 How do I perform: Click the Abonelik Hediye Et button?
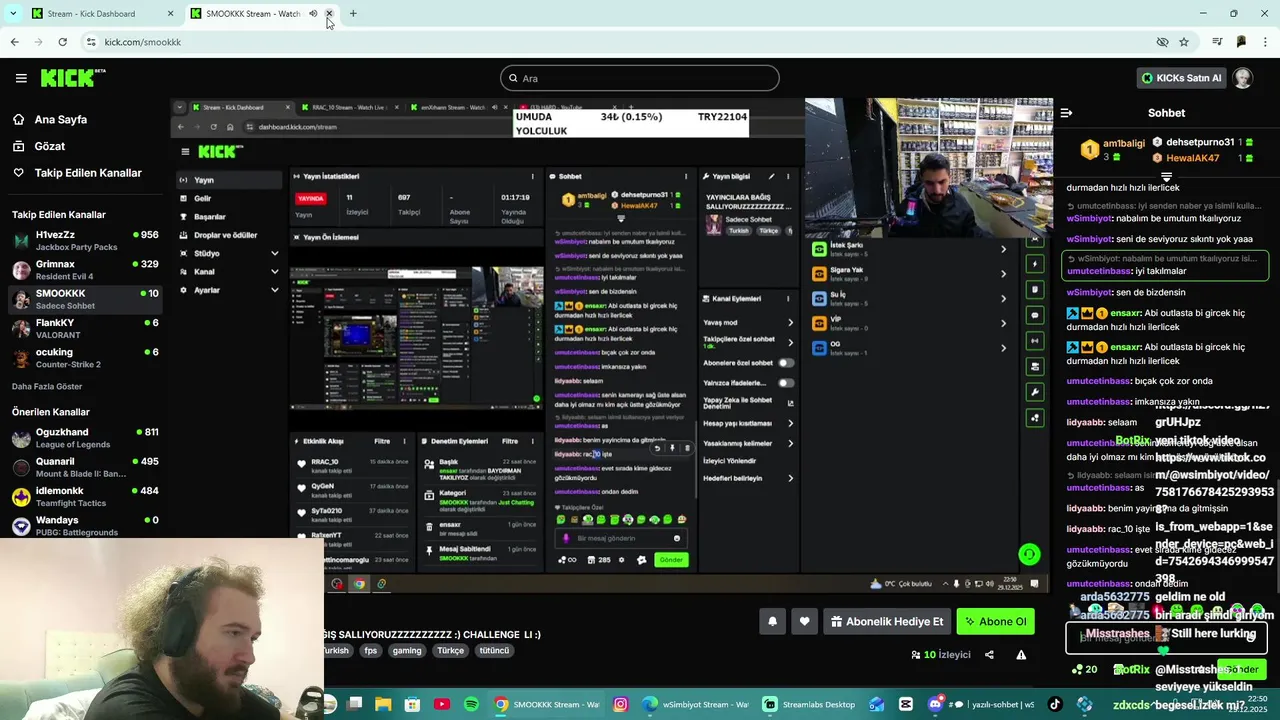click(886, 621)
